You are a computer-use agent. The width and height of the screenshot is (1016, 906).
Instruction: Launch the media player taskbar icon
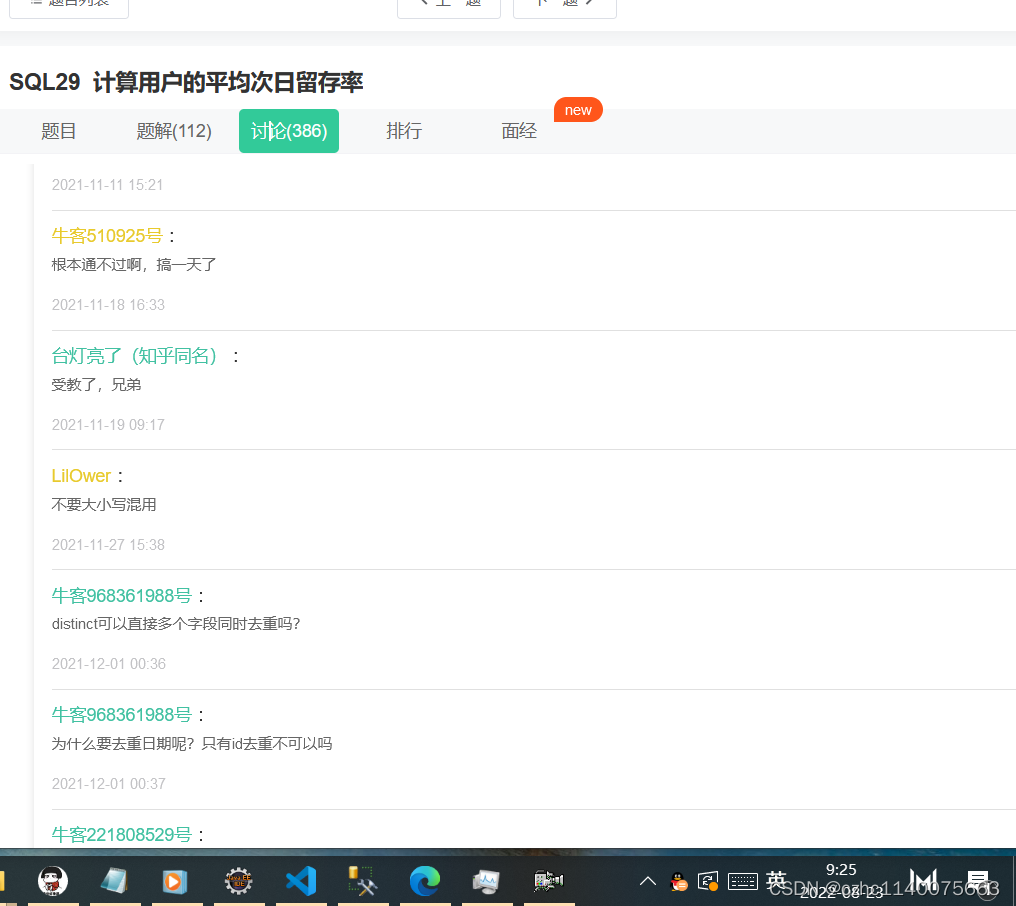(175, 881)
